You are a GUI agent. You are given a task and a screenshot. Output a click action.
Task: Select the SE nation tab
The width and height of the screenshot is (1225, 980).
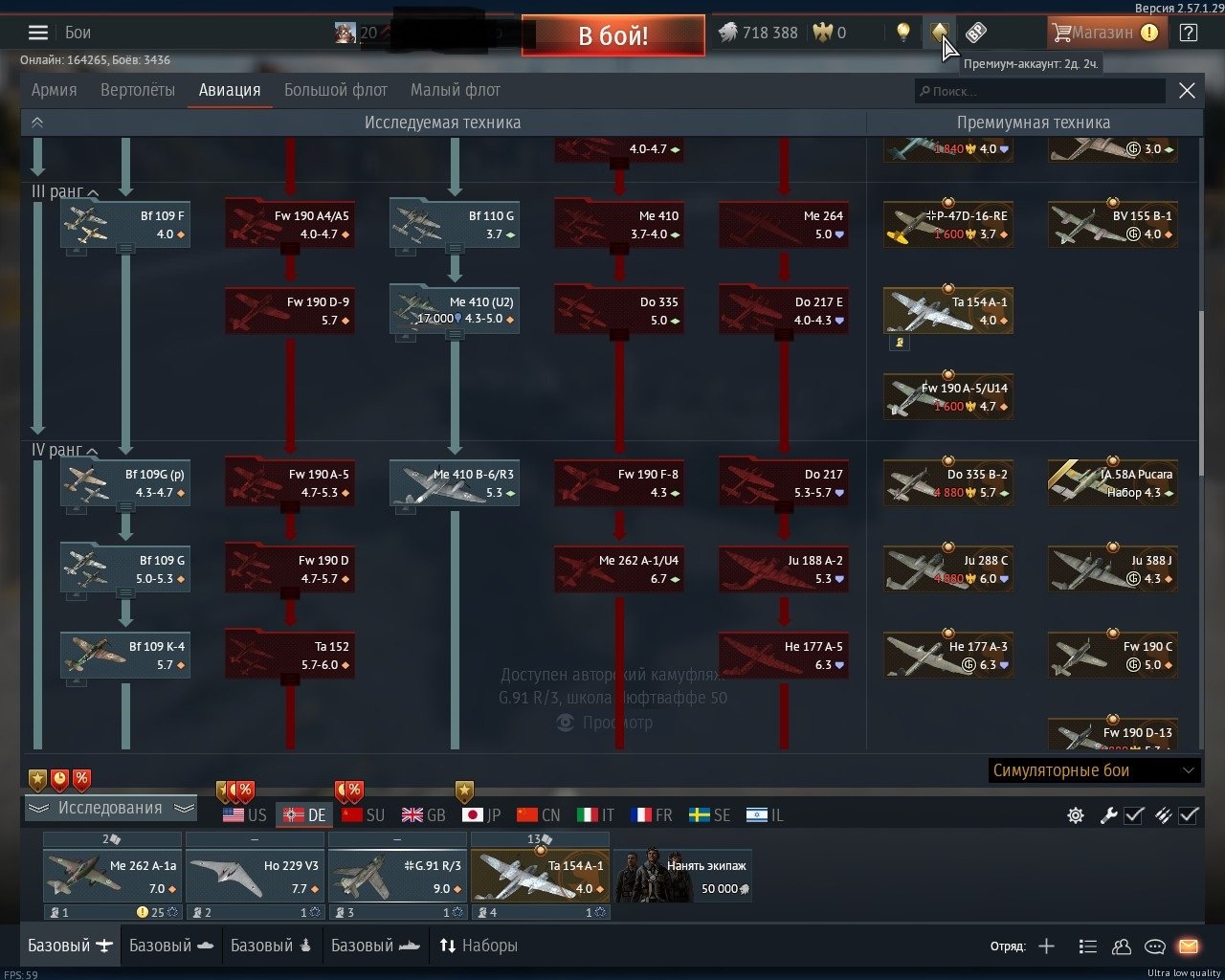click(x=710, y=815)
